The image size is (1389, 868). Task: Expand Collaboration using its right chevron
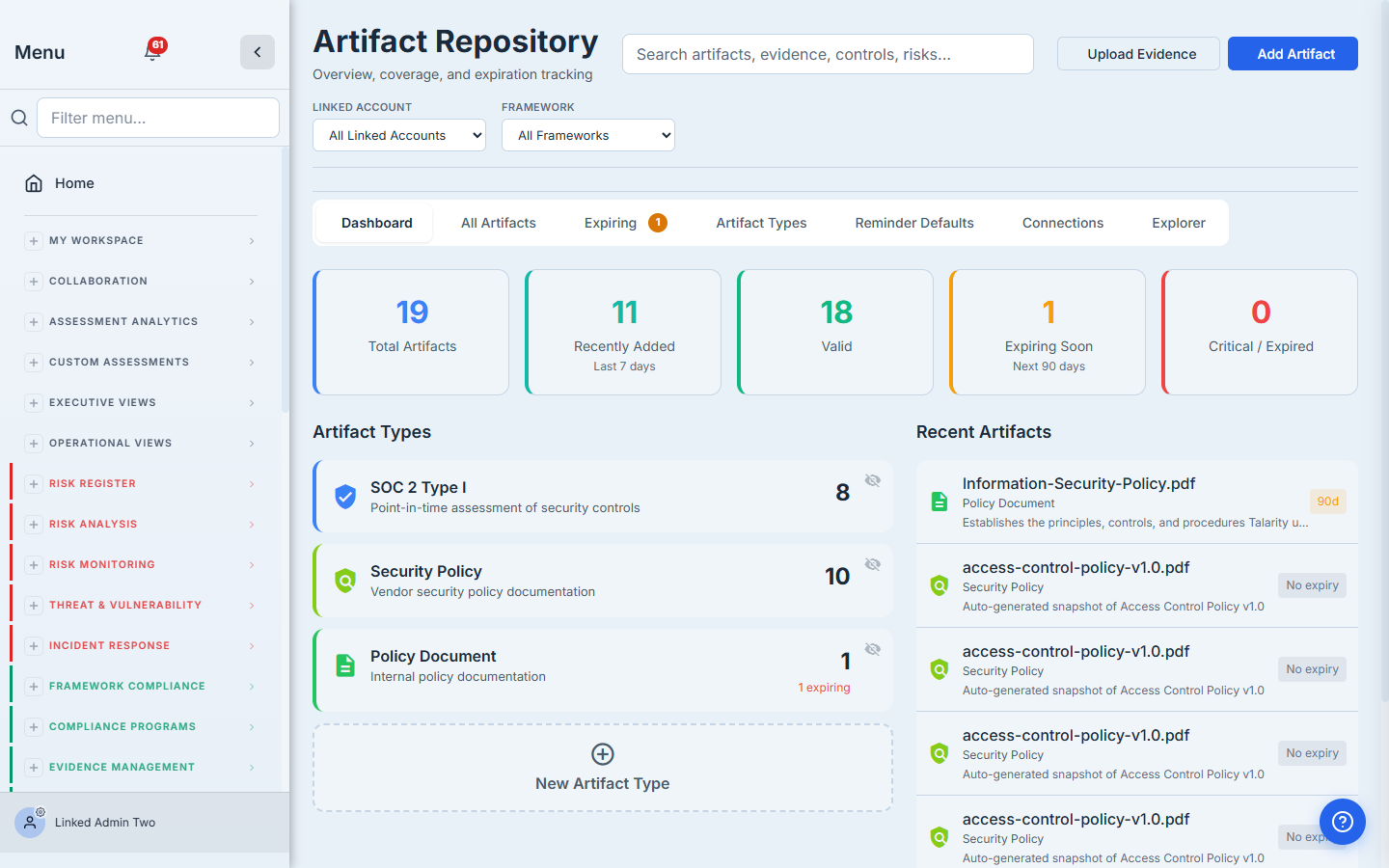coord(252,282)
